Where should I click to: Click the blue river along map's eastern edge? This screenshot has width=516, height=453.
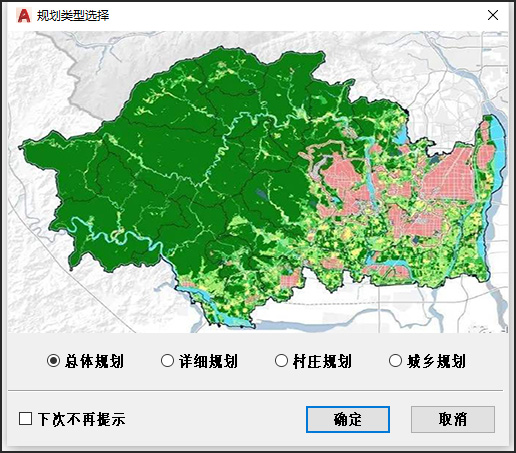pyautogui.click(x=497, y=153)
